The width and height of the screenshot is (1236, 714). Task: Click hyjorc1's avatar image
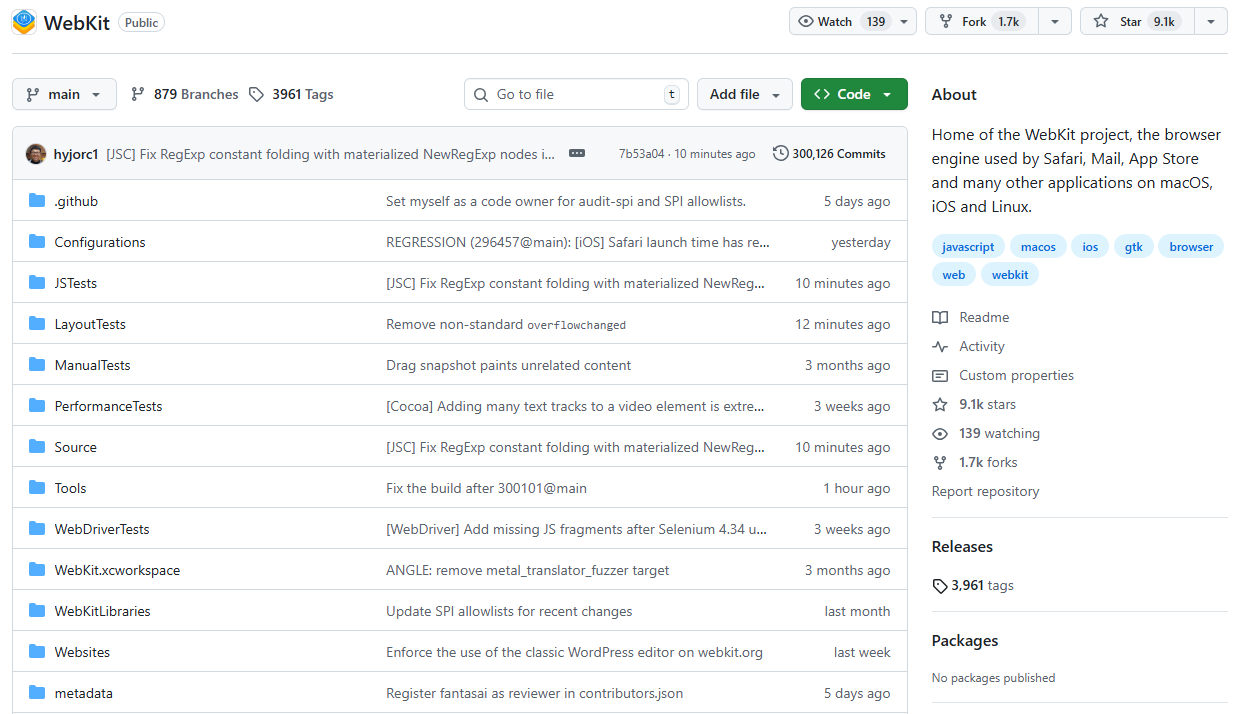point(36,154)
